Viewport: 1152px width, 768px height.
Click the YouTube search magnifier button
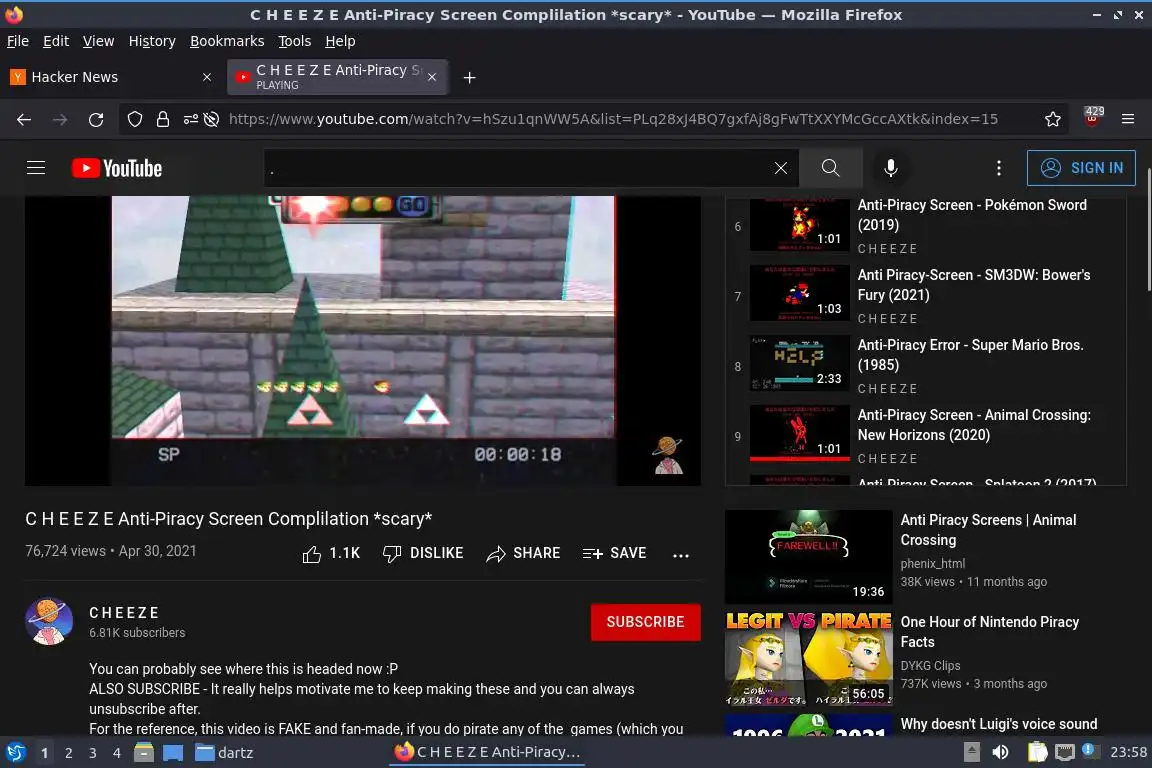tap(830, 168)
